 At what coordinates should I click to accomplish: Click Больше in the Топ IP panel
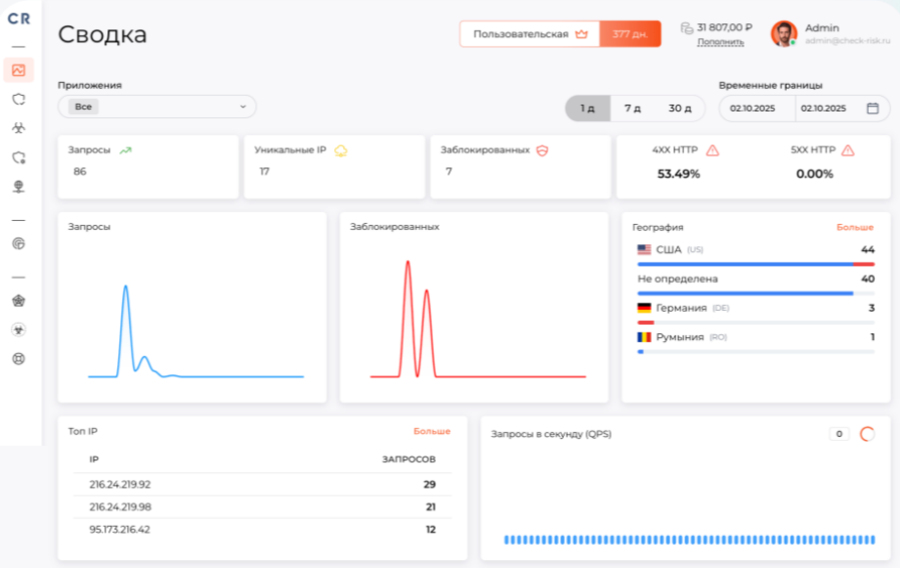432,431
